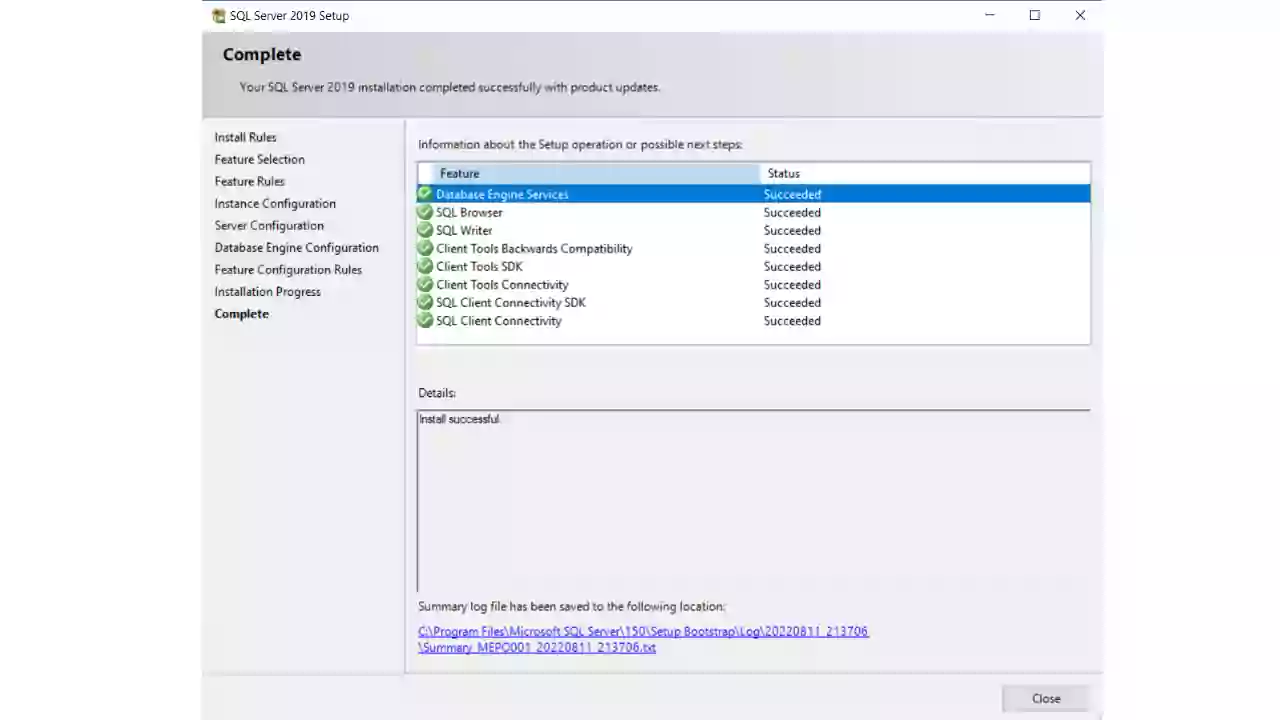Close the setup wizard with the Close button
The image size is (1280, 720).
click(1046, 698)
